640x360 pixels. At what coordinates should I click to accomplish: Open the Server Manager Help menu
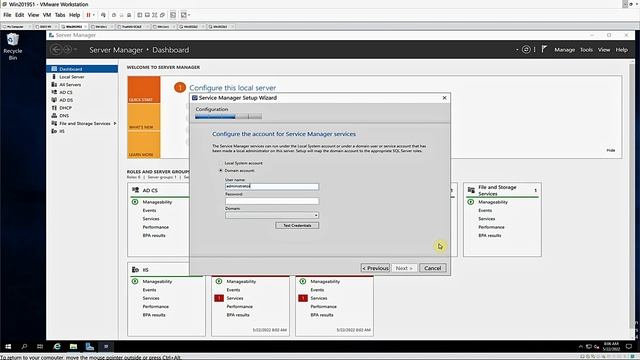pyautogui.click(x=622, y=50)
